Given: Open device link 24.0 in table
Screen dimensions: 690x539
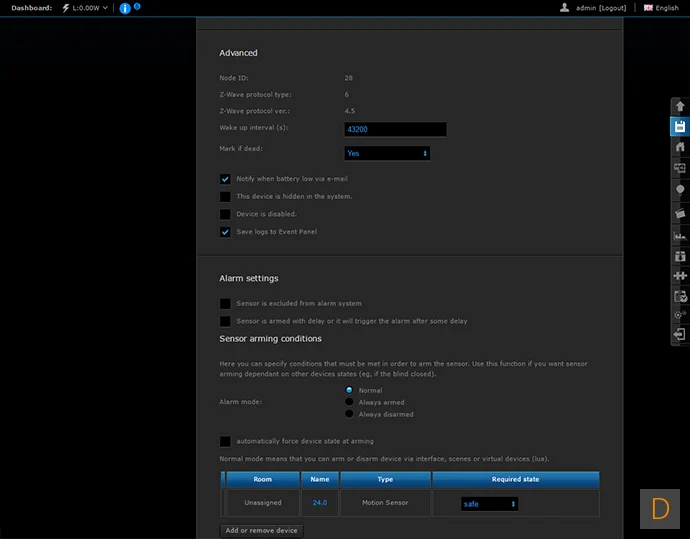Looking at the screenshot, I should 320,502.
